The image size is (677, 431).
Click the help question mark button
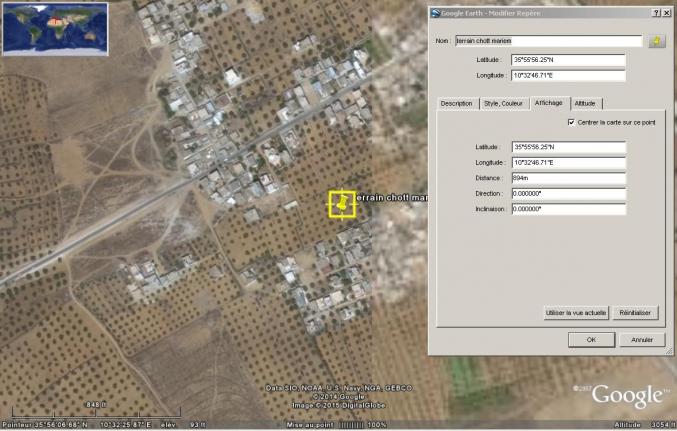pos(655,13)
